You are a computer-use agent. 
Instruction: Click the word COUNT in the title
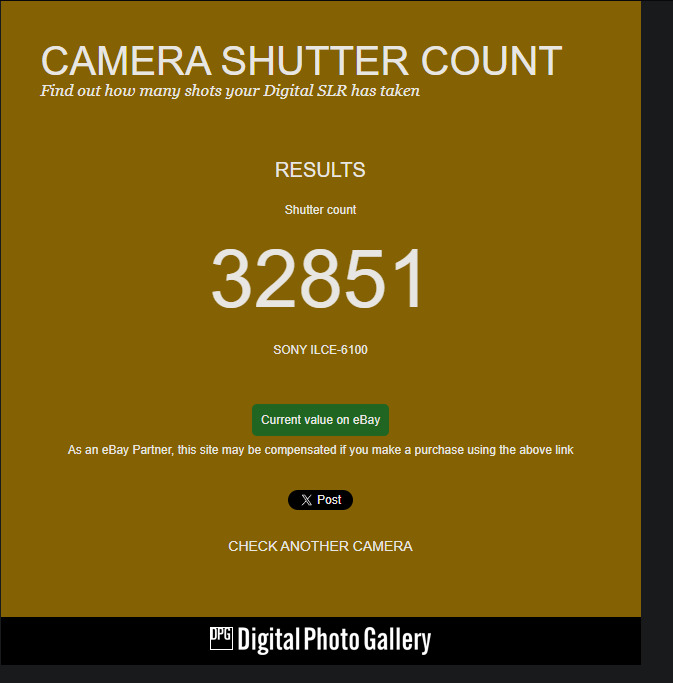(491, 61)
